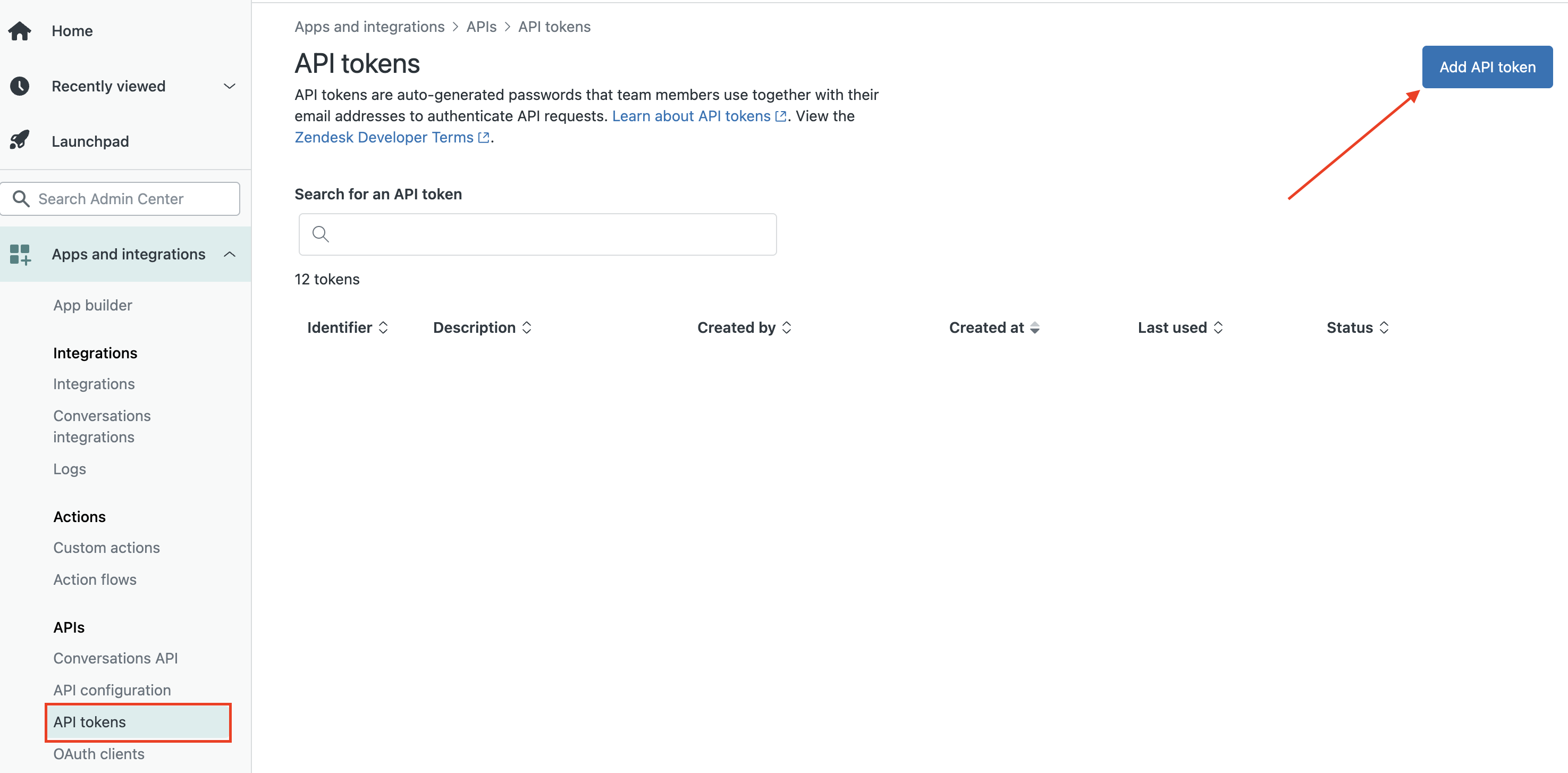The width and height of the screenshot is (1568, 773).
Task: Click the Actions section heading
Action: tap(79, 516)
